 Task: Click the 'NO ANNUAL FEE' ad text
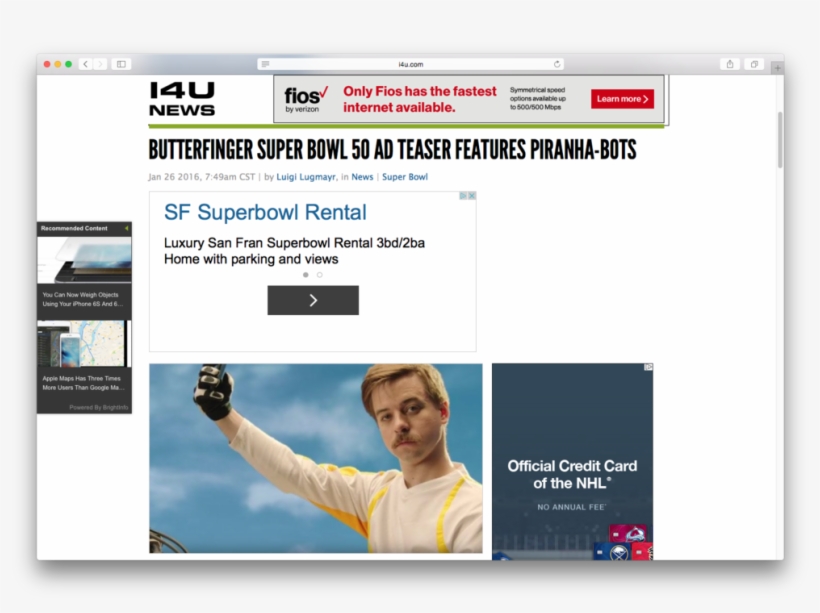(x=572, y=507)
